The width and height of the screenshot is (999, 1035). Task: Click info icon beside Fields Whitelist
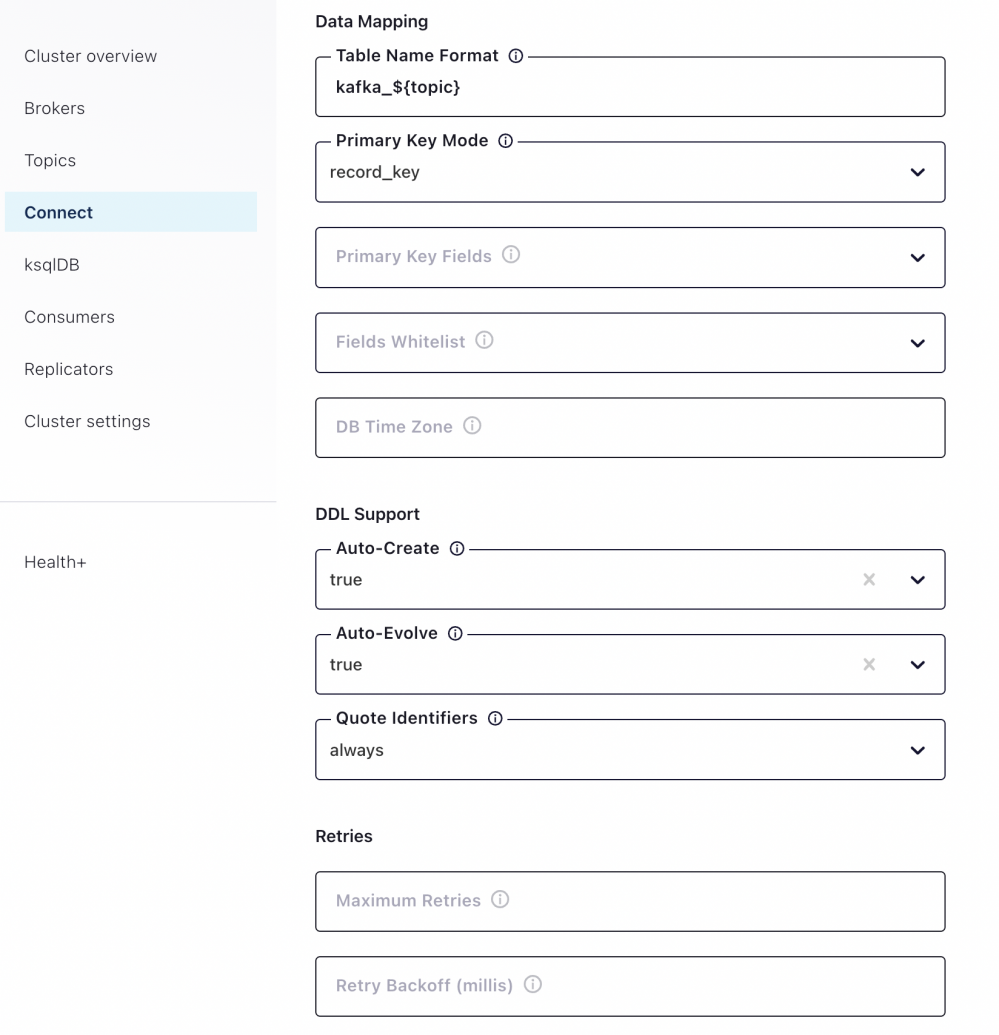pos(485,341)
